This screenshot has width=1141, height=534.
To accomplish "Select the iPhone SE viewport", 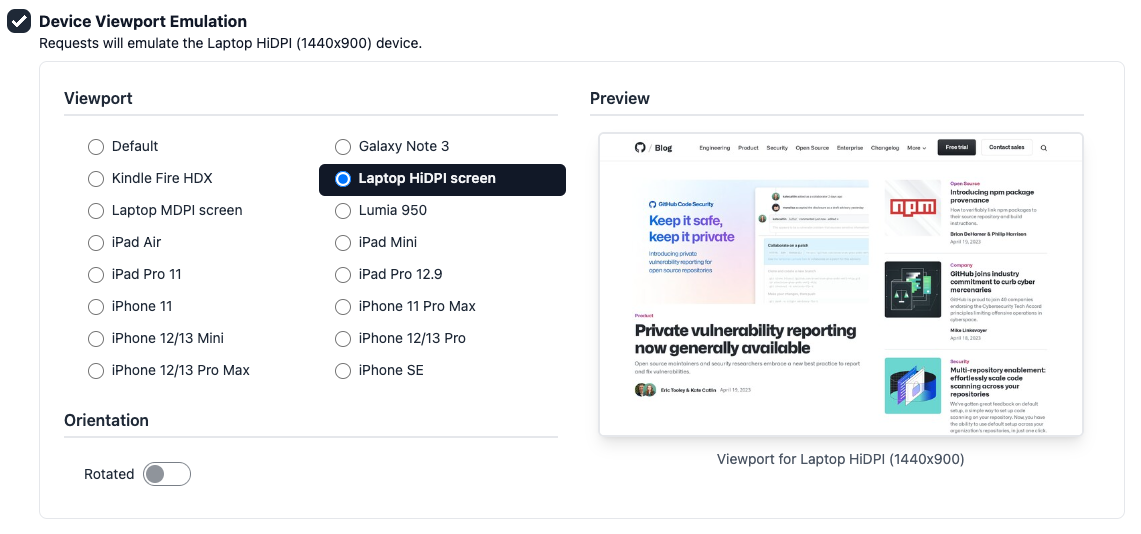I will point(343,371).
